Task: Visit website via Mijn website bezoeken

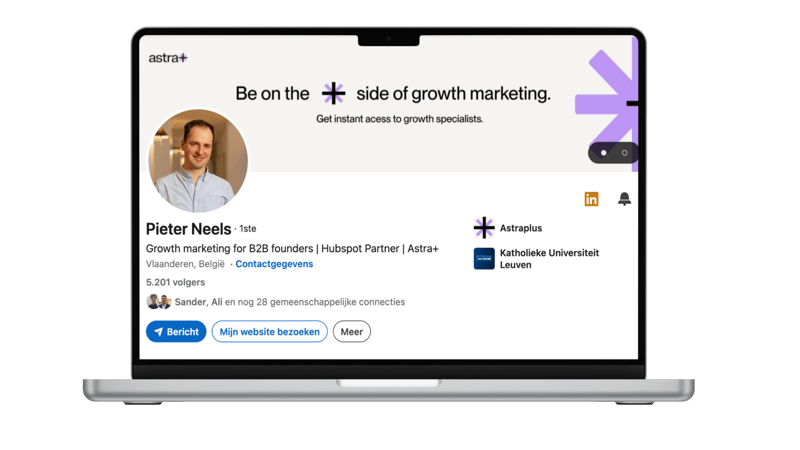Action: (270, 332)
